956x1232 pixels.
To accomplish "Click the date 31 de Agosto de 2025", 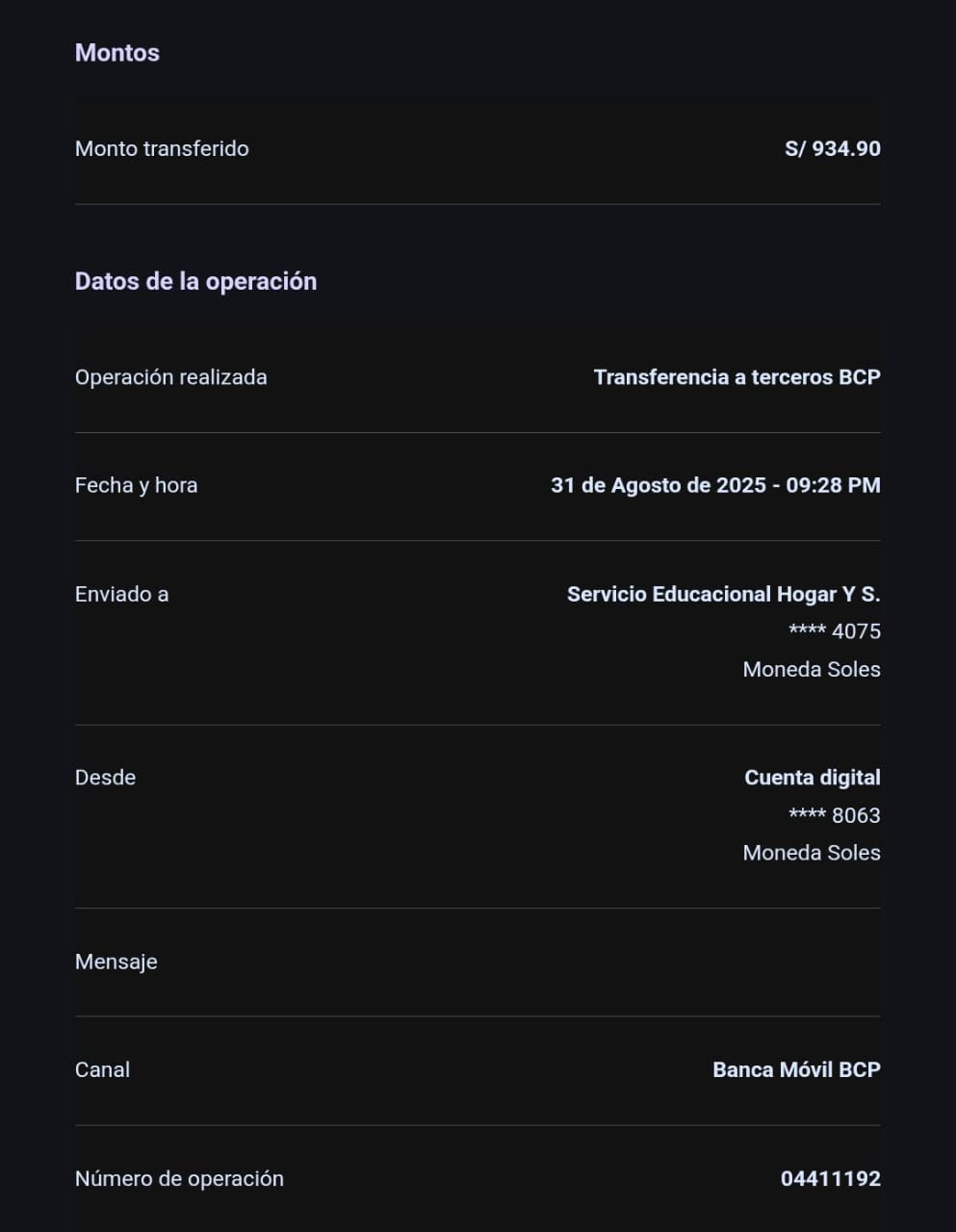I will 659,485.
